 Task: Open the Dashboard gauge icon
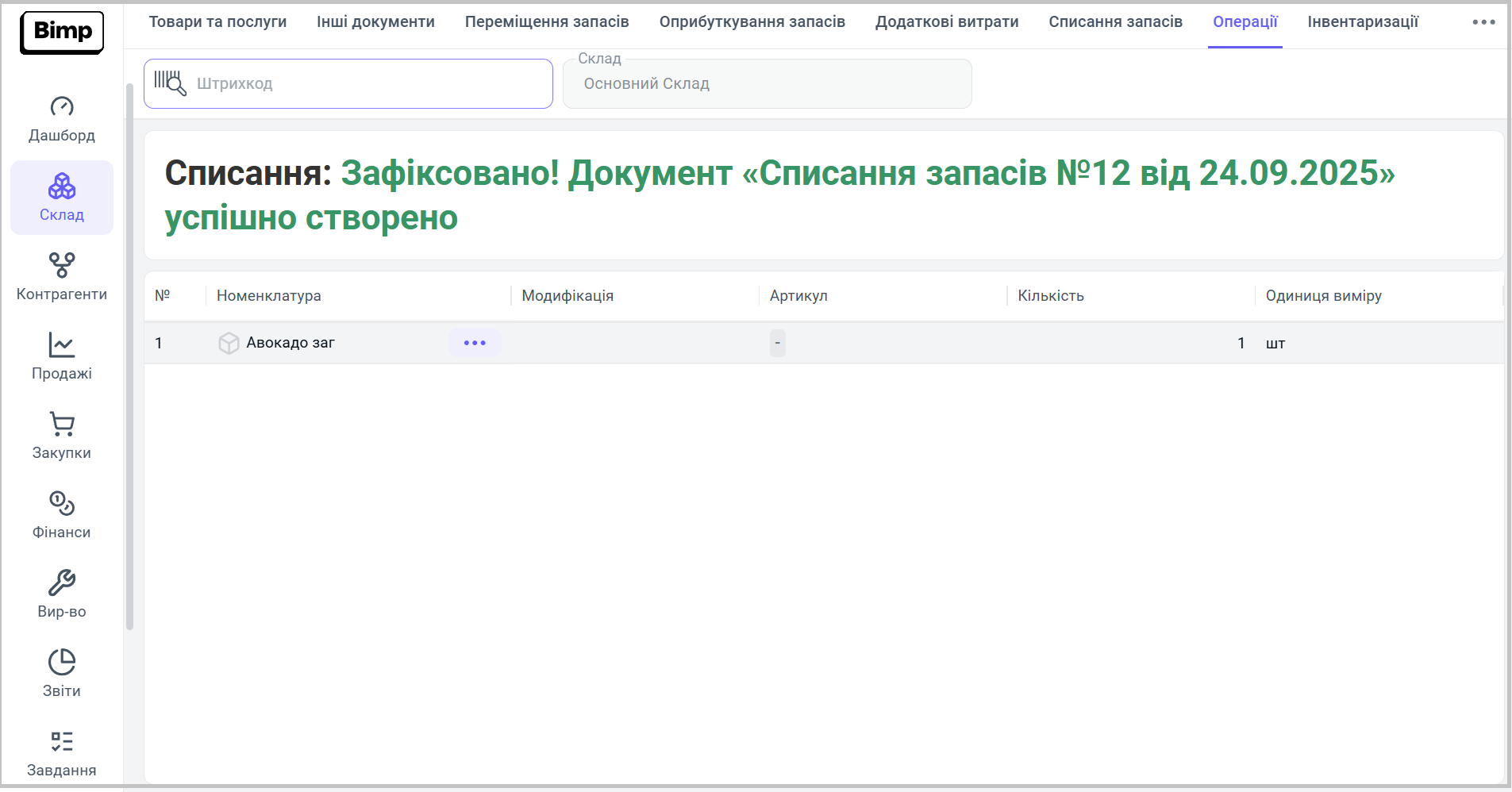(62, 107)
